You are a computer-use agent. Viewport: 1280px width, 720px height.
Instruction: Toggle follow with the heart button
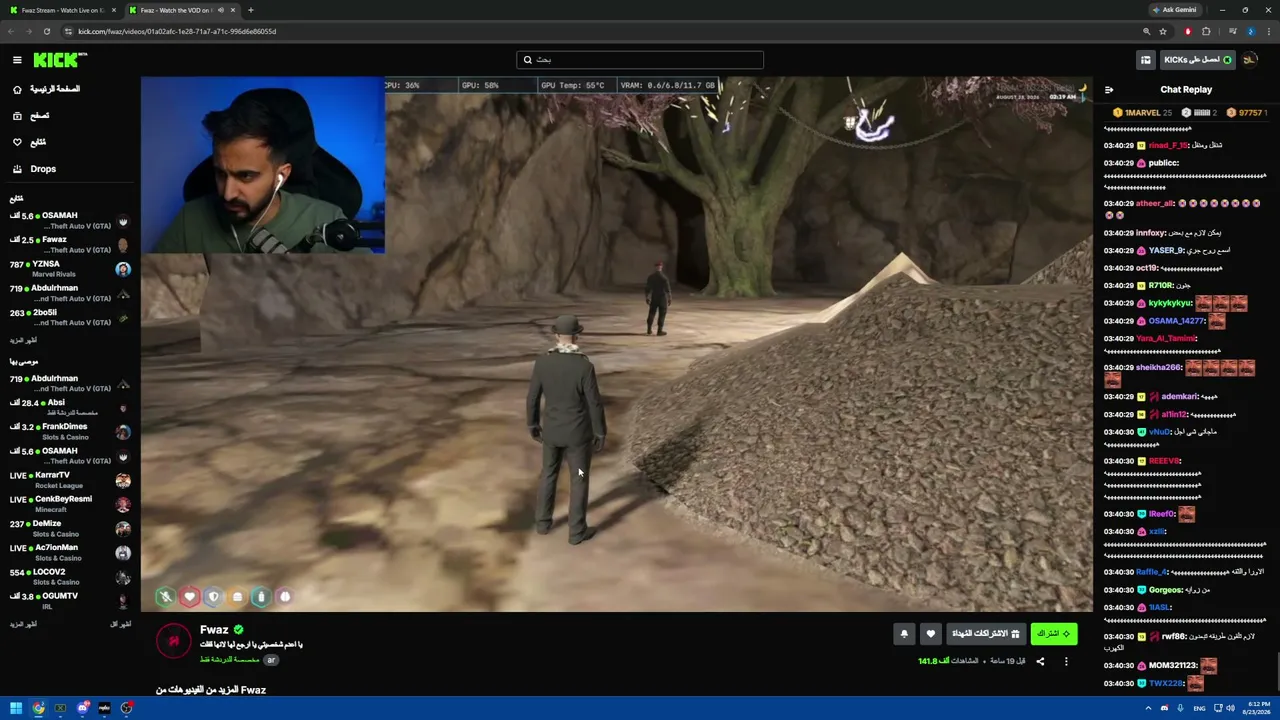pyautogui.click(x=930, y=634)
